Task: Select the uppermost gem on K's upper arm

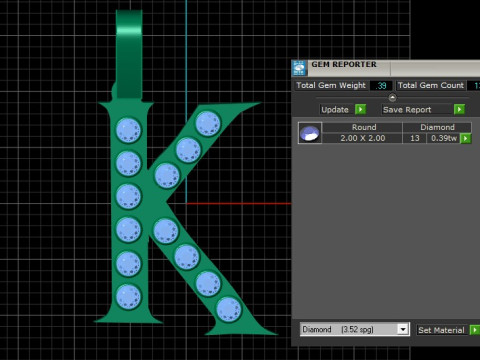Action: coord(208,124)
